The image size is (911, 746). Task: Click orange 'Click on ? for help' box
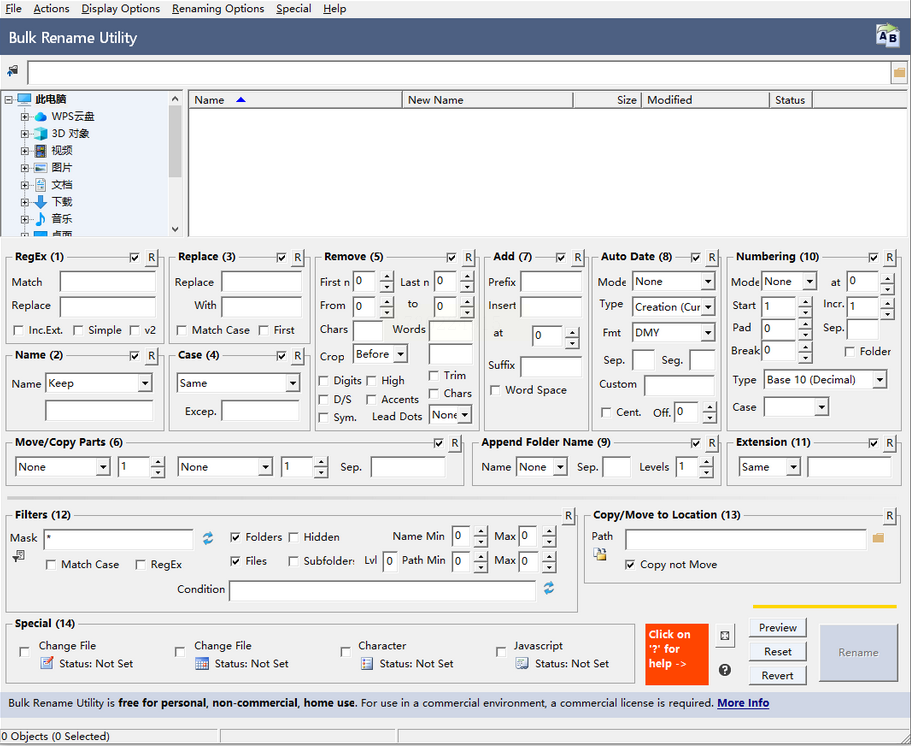pos(677,654)
